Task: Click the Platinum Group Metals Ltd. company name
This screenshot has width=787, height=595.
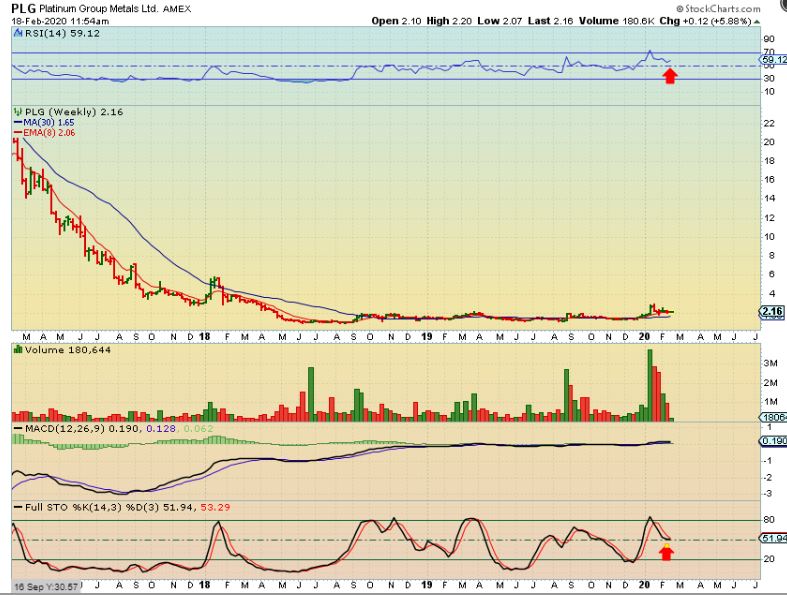Action: tap(99, 9)
